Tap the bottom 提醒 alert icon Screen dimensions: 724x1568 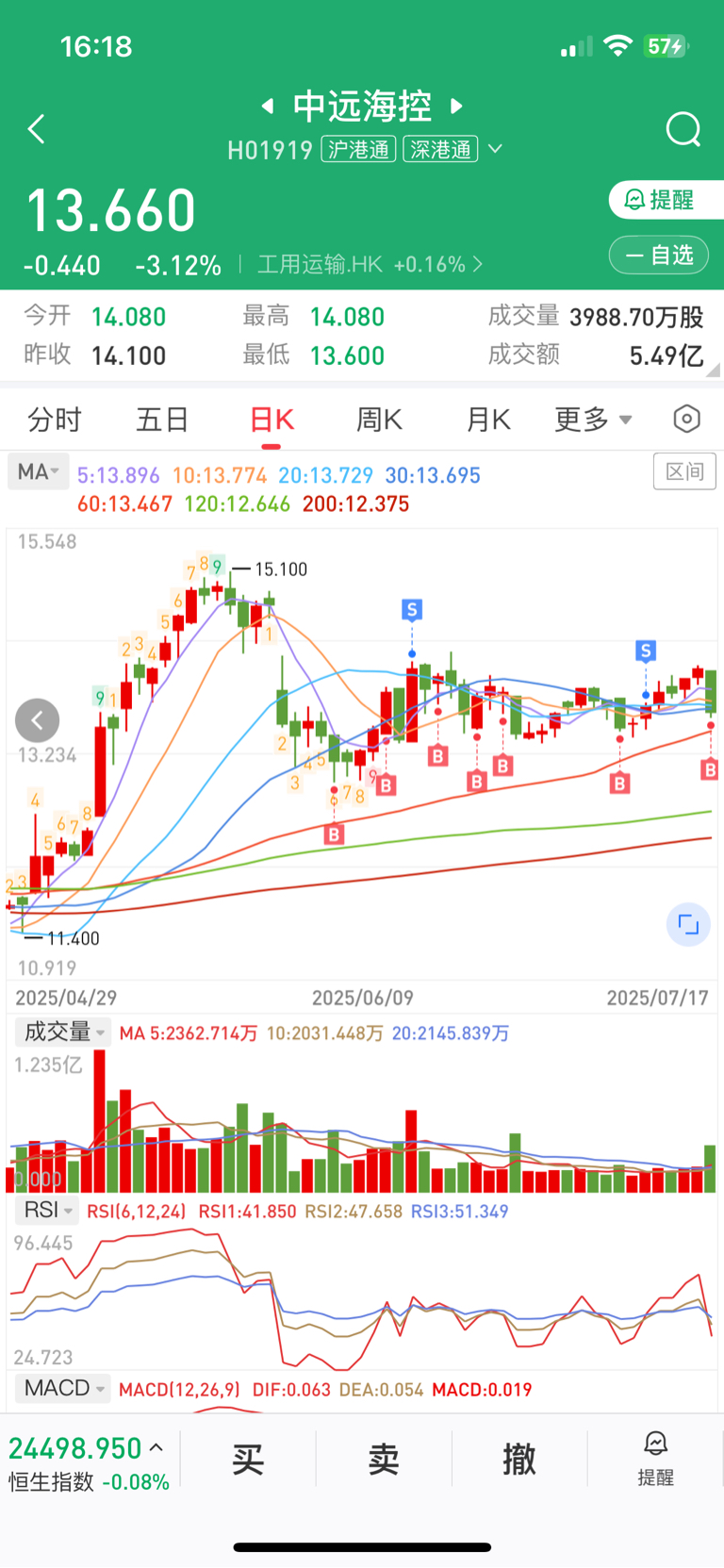coord(655,1458)
